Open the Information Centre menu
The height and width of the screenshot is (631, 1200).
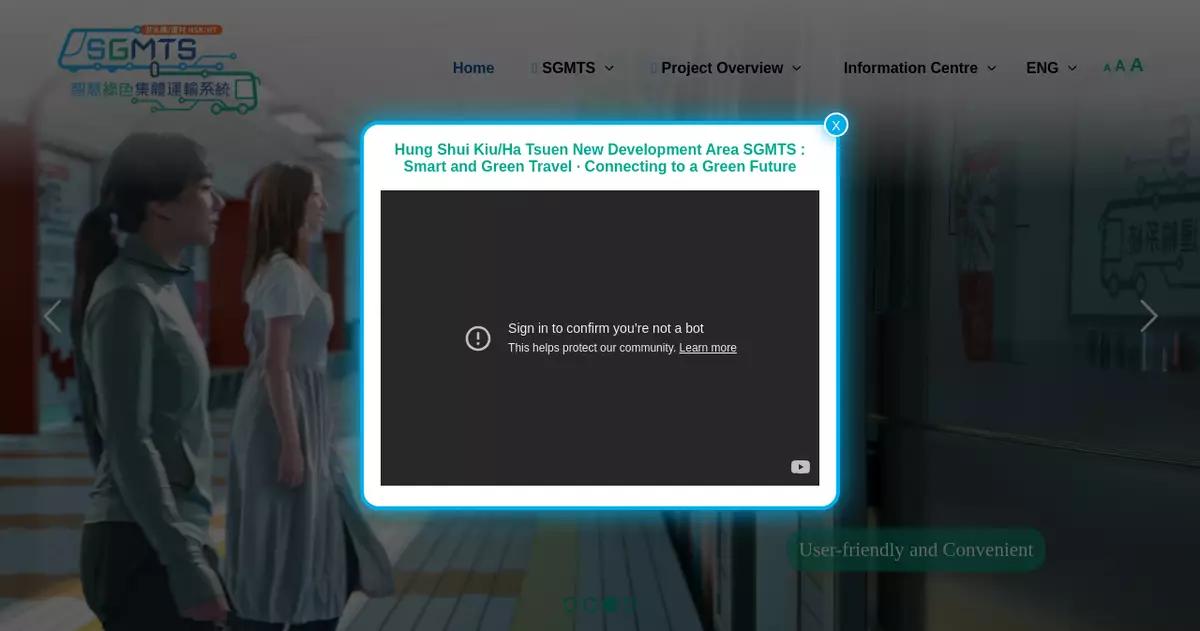pos(919,68)
